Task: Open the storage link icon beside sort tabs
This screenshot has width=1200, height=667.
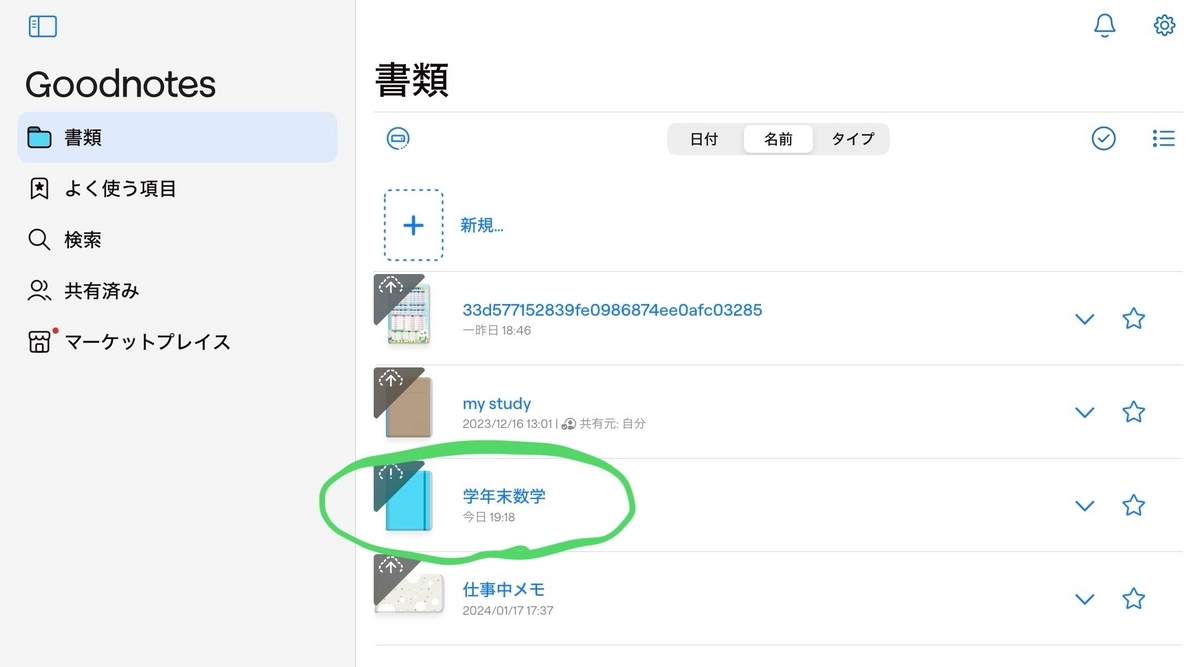Action: click(x=398, y=139)
